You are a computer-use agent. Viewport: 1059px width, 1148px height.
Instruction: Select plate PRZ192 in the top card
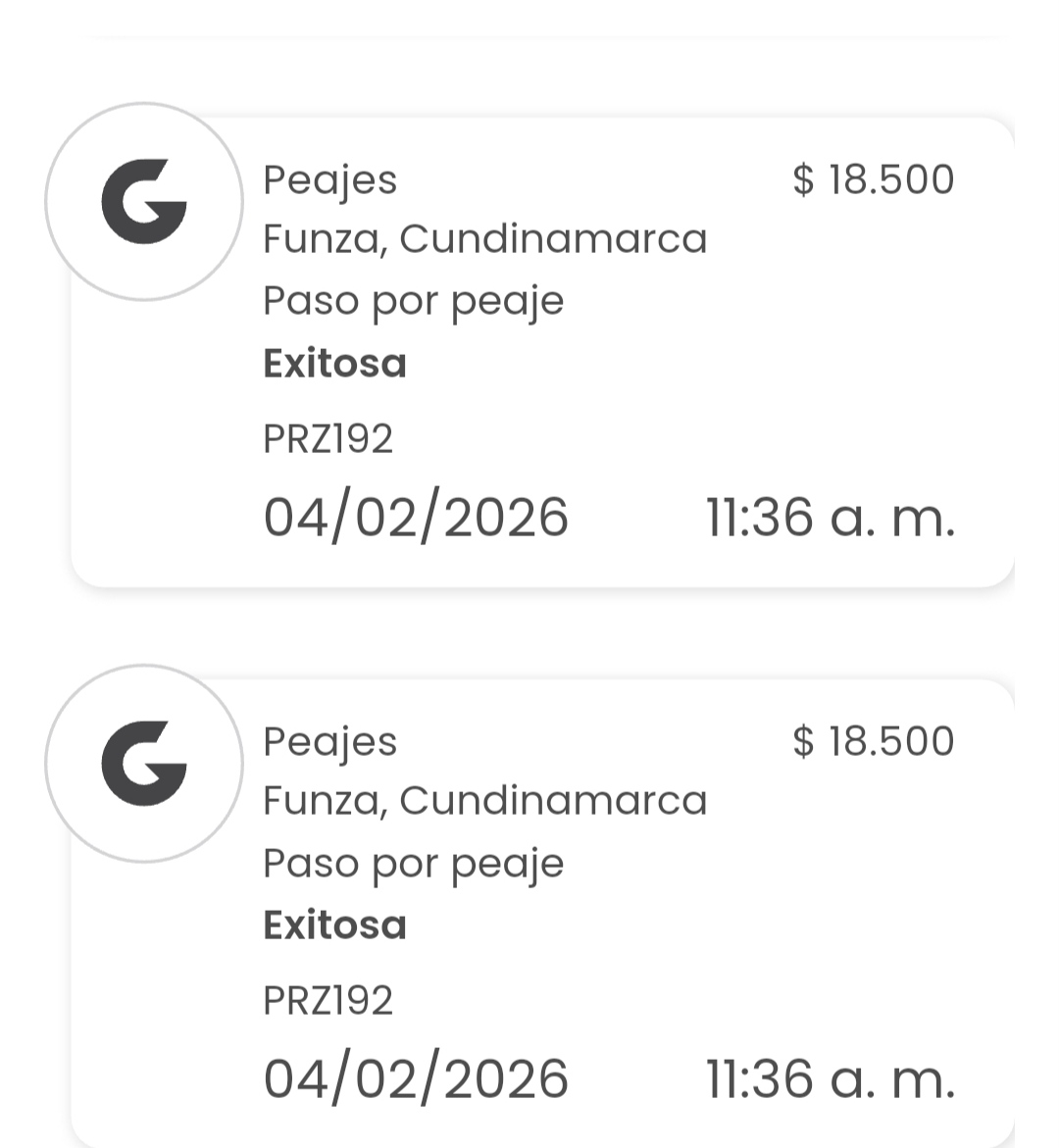(328, 439)
